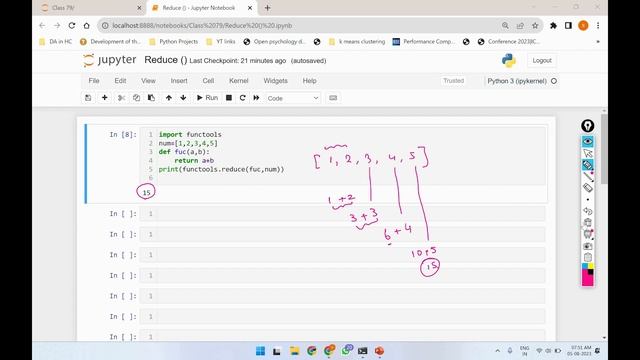The width and height of the screenshot is (640, 360).
Task: Expand the bookmarks bar overflow arrow
Action: (598, 42)
